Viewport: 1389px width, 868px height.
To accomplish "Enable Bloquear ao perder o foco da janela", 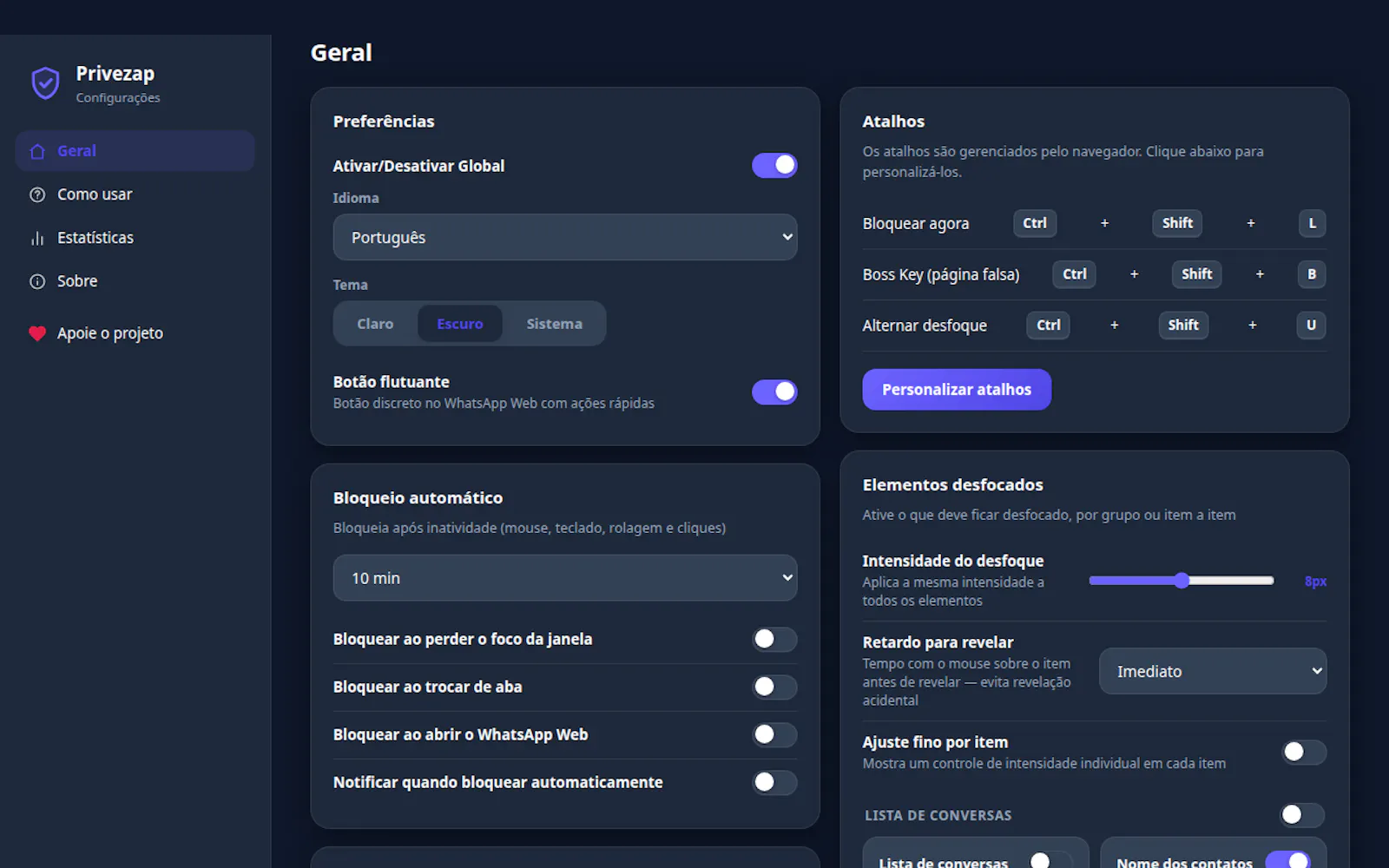I will click(774, 640).
